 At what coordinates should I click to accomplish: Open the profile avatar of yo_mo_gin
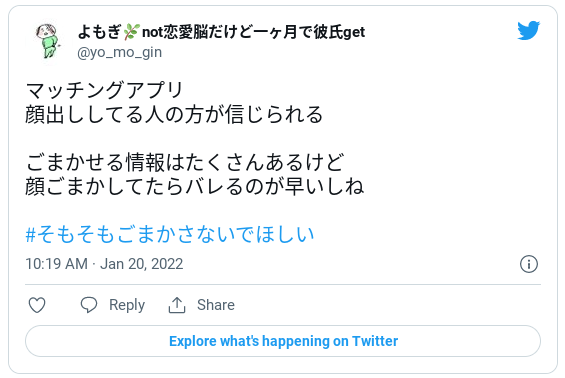click(x=48, y=41)
